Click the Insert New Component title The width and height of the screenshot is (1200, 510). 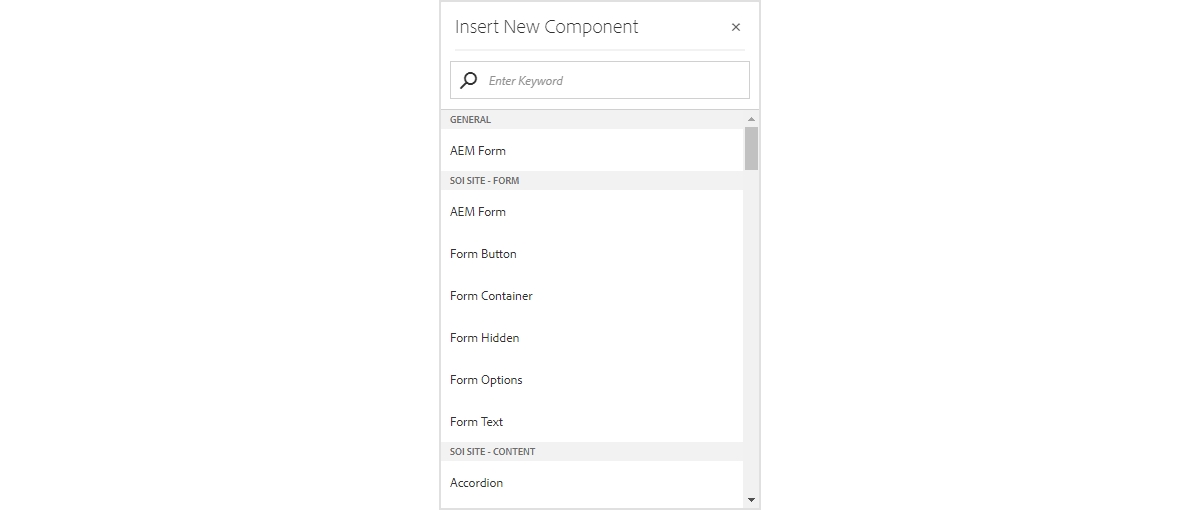pyautogui.click(x=546, y=27)
